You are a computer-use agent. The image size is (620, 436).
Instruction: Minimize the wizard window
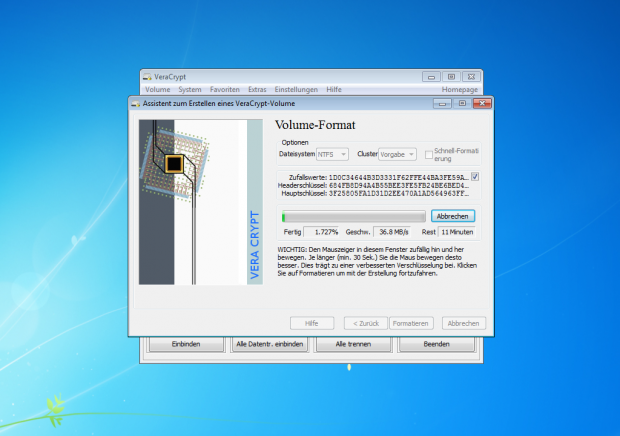click(442, 104)
